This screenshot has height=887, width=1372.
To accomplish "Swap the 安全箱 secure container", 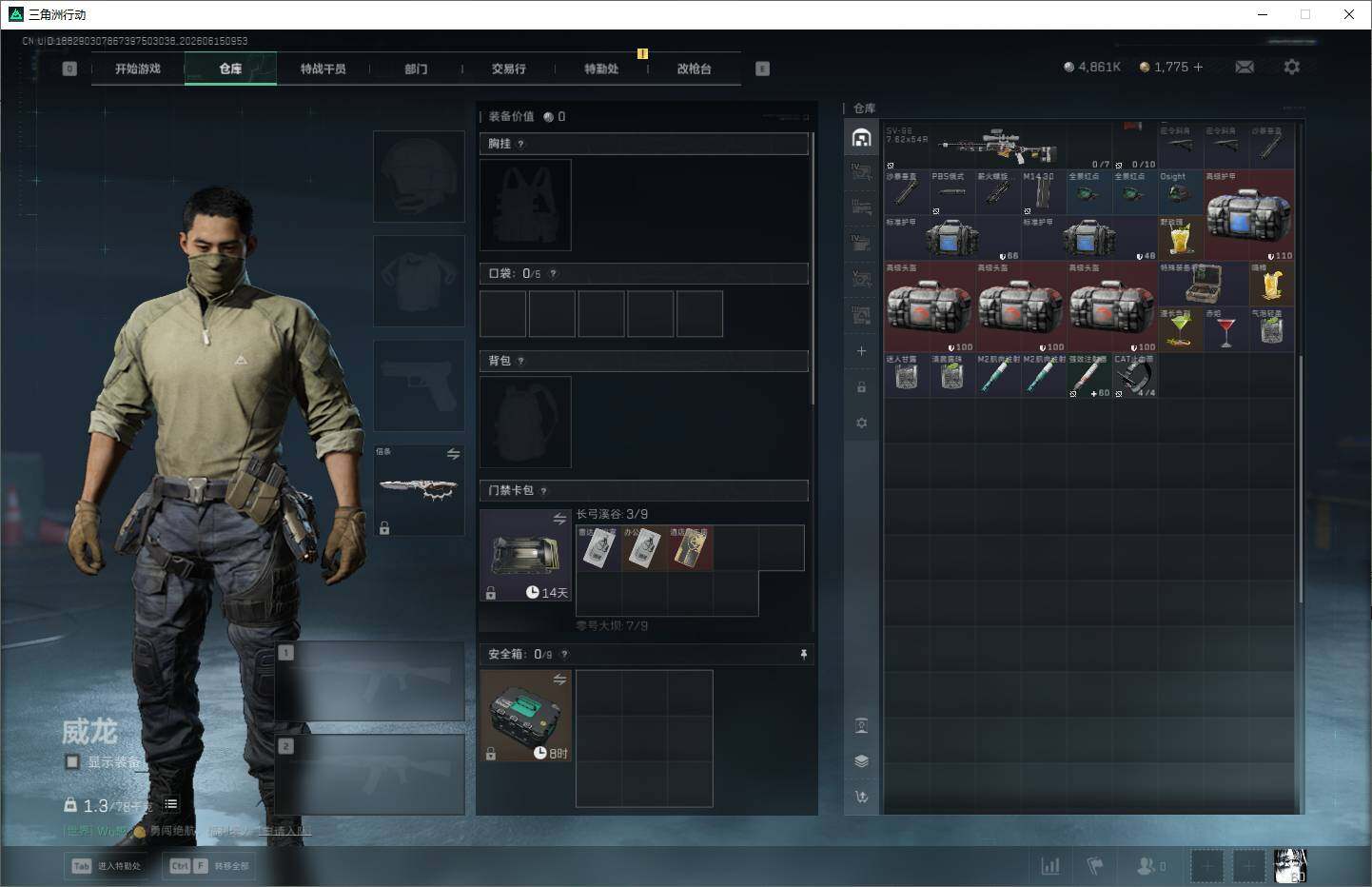I will (559, 680).
